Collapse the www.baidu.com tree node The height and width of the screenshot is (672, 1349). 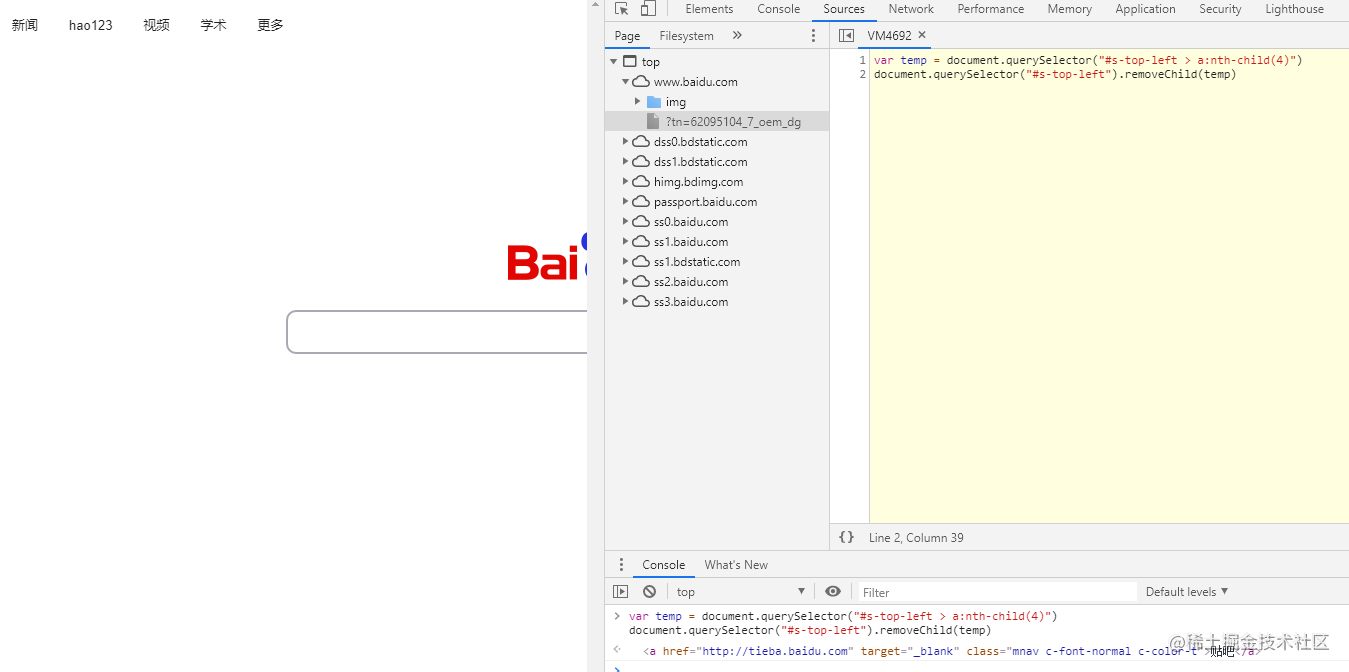(626, 82)
